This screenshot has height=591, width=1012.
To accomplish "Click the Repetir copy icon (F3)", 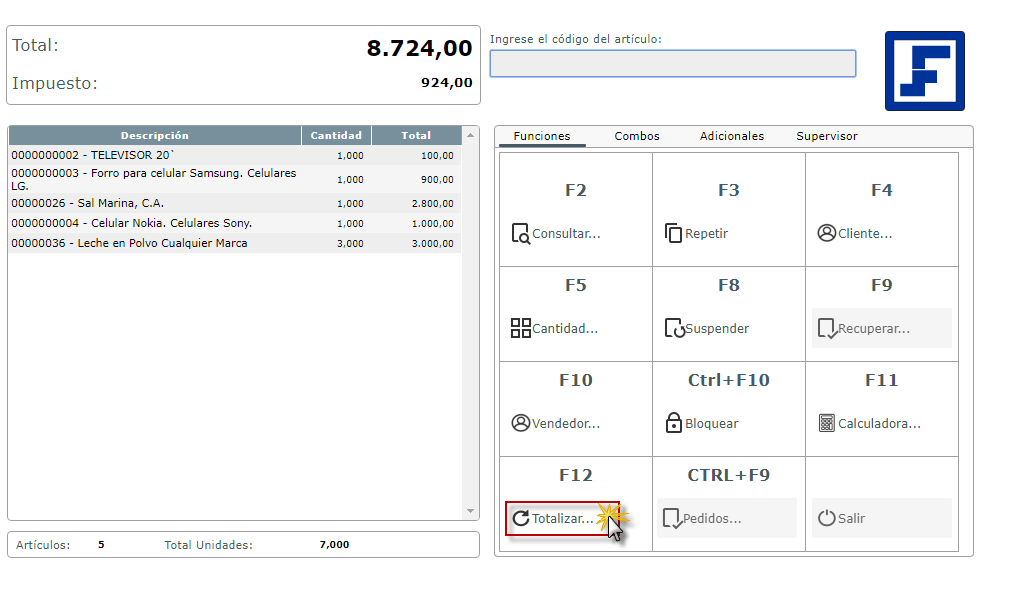I will pyautogui.click(x=673, y=234).
